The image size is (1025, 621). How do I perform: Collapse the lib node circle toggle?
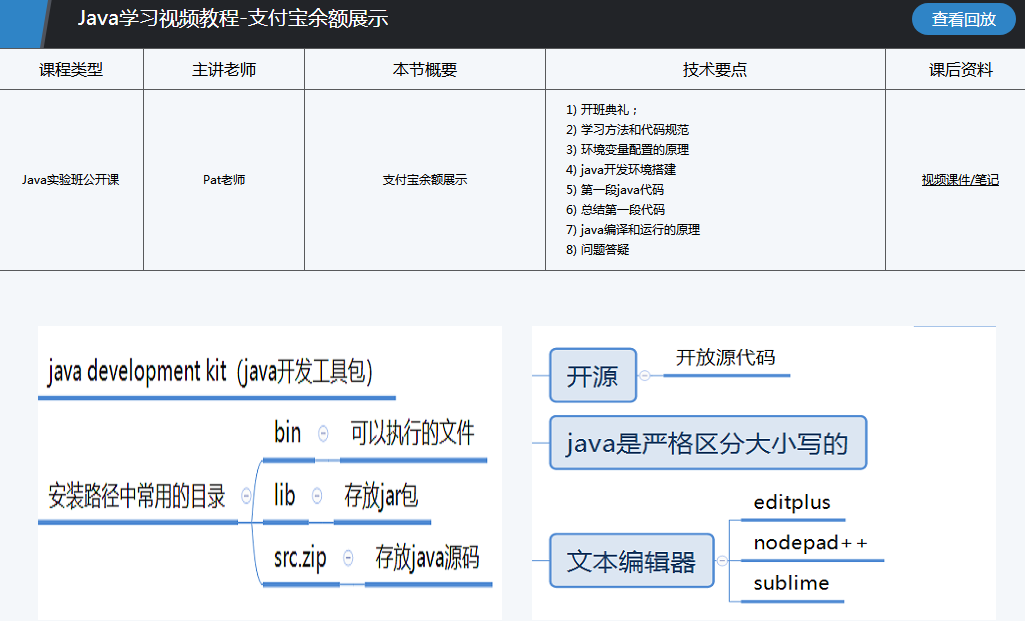coord(317,496)
